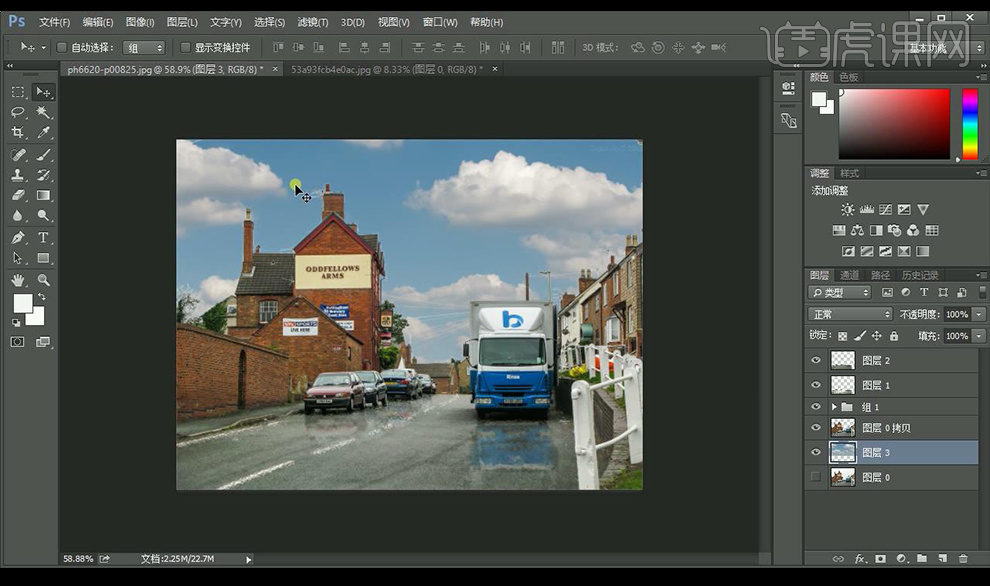Open the layer style fx menu
This screenshot has height=586, width=990.
859,559
